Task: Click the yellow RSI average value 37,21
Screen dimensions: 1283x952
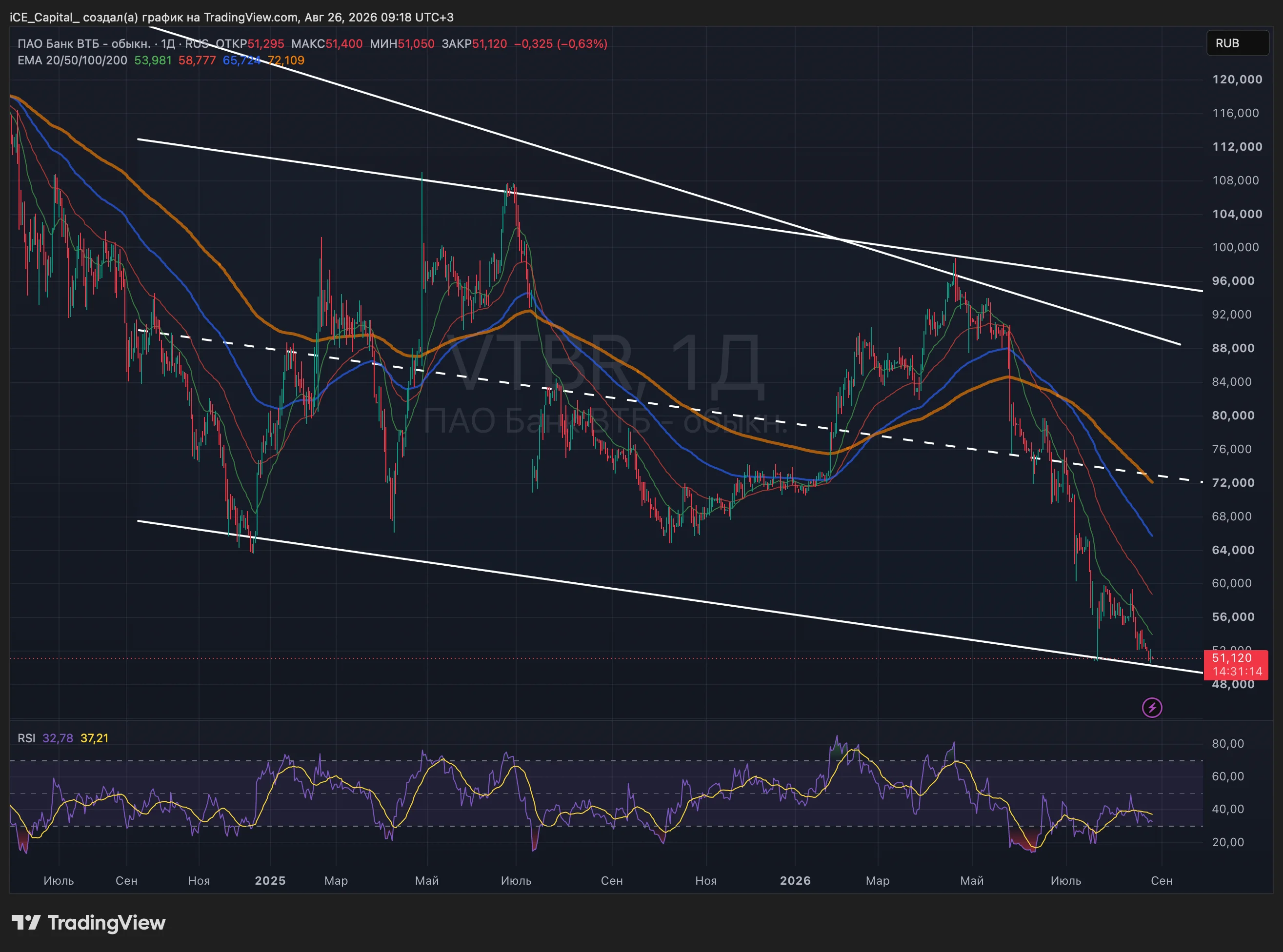Action: point(95,738)
